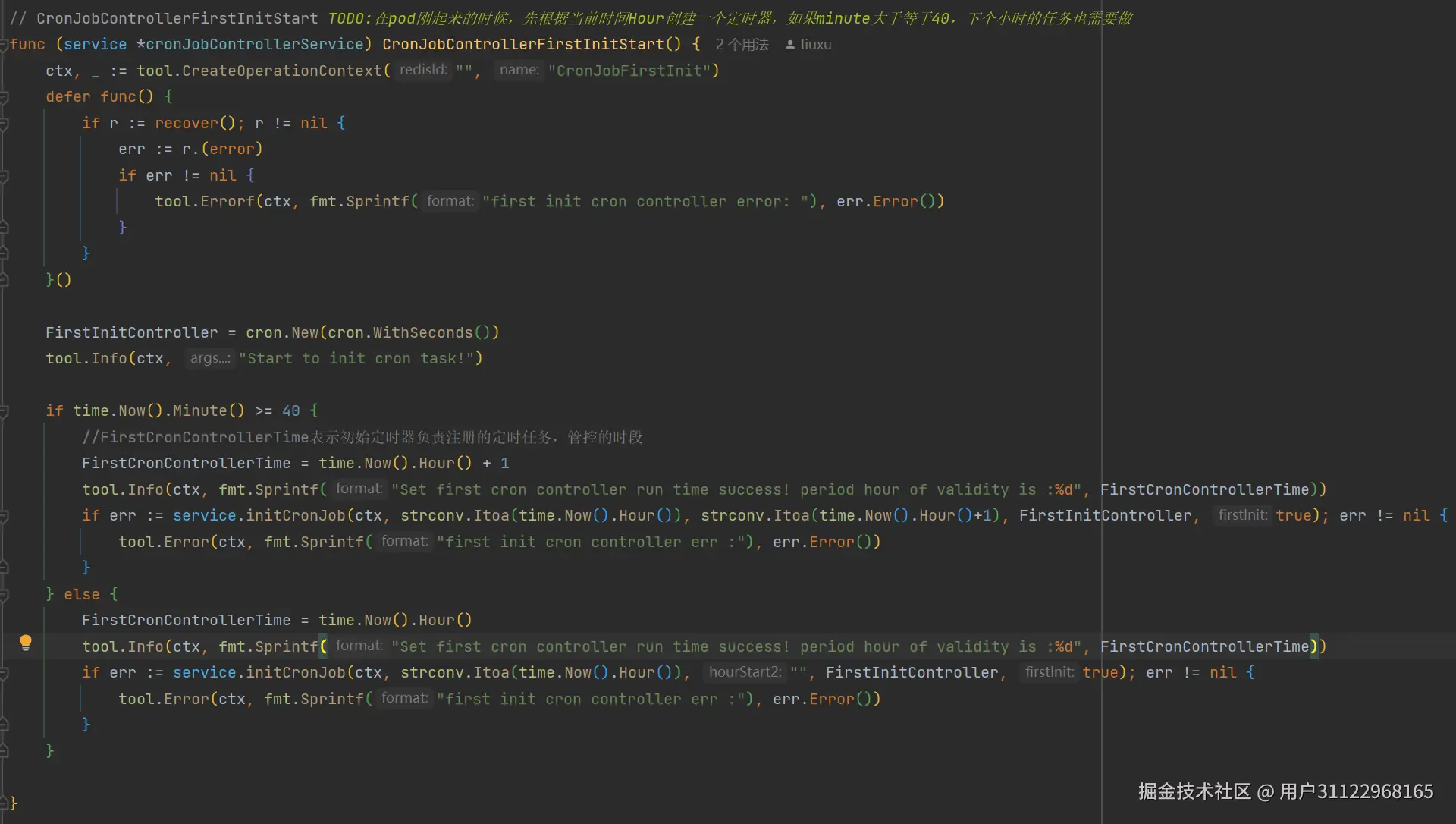Fold the initCronJob if-block with hourStart2 hint
This screenshot has height=824, width=1456.
coord(4,673)
